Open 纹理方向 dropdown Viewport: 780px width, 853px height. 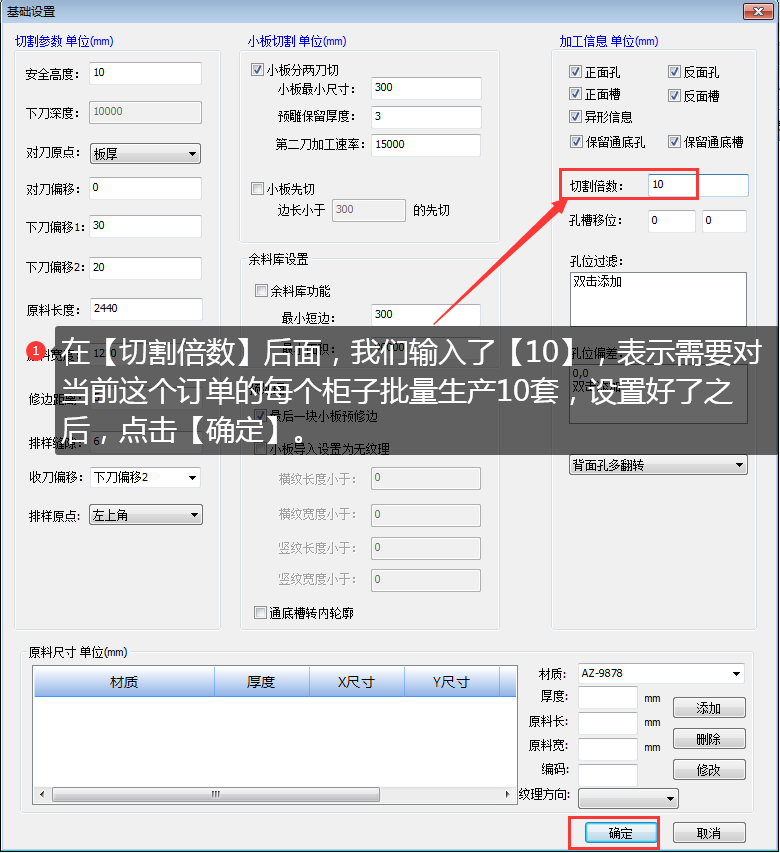coord(628,798)
